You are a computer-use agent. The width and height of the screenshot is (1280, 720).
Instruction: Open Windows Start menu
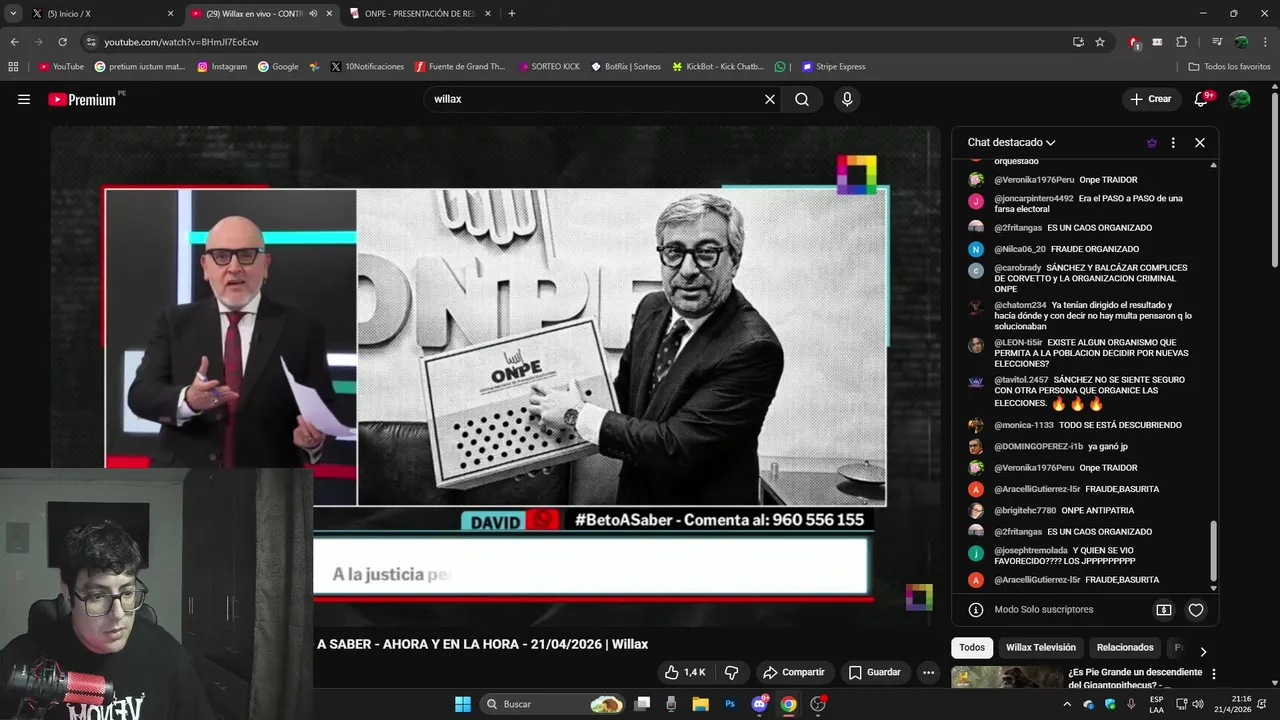(463, 704)
